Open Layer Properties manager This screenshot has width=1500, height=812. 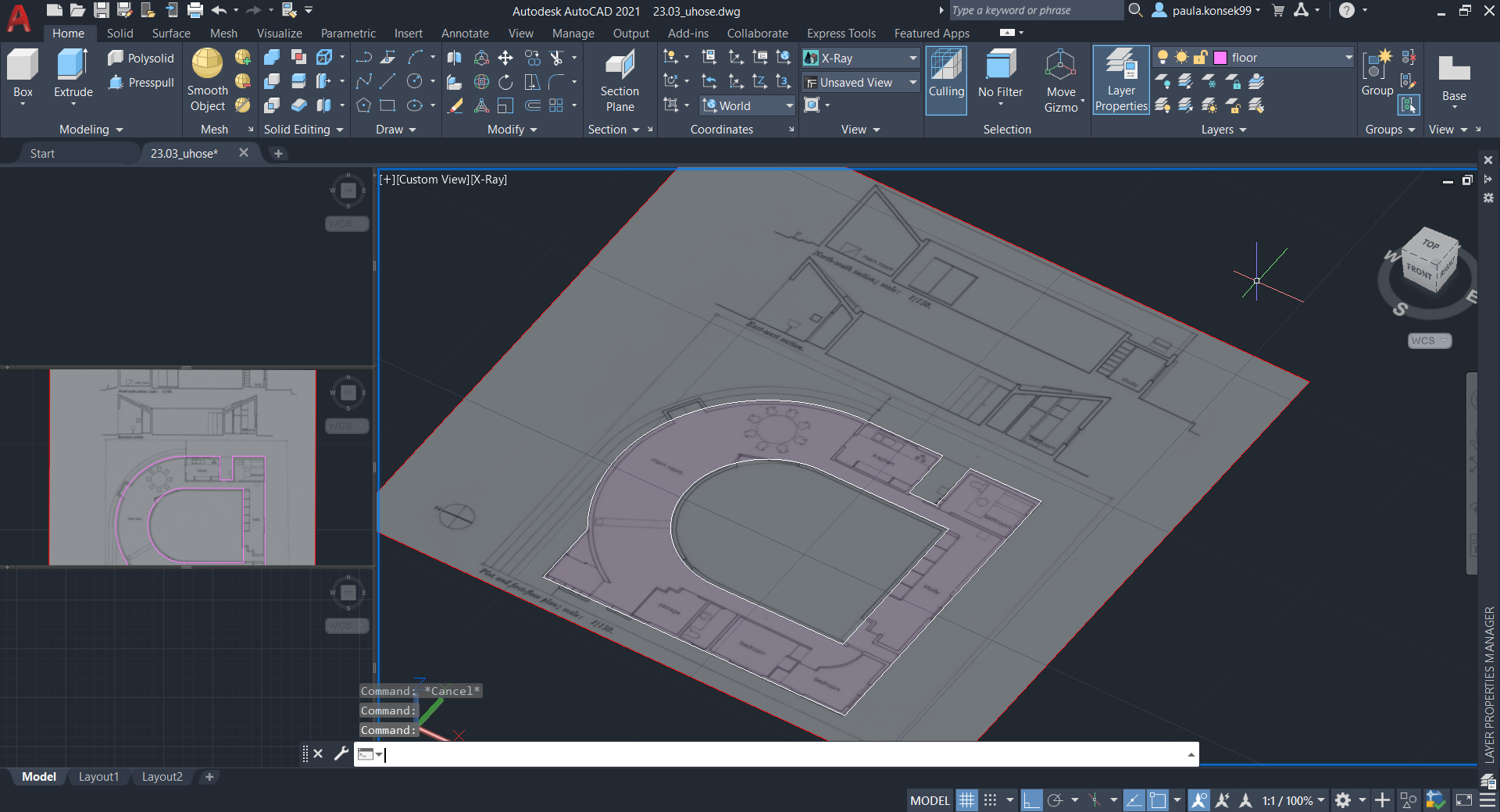pos(1121,80)
